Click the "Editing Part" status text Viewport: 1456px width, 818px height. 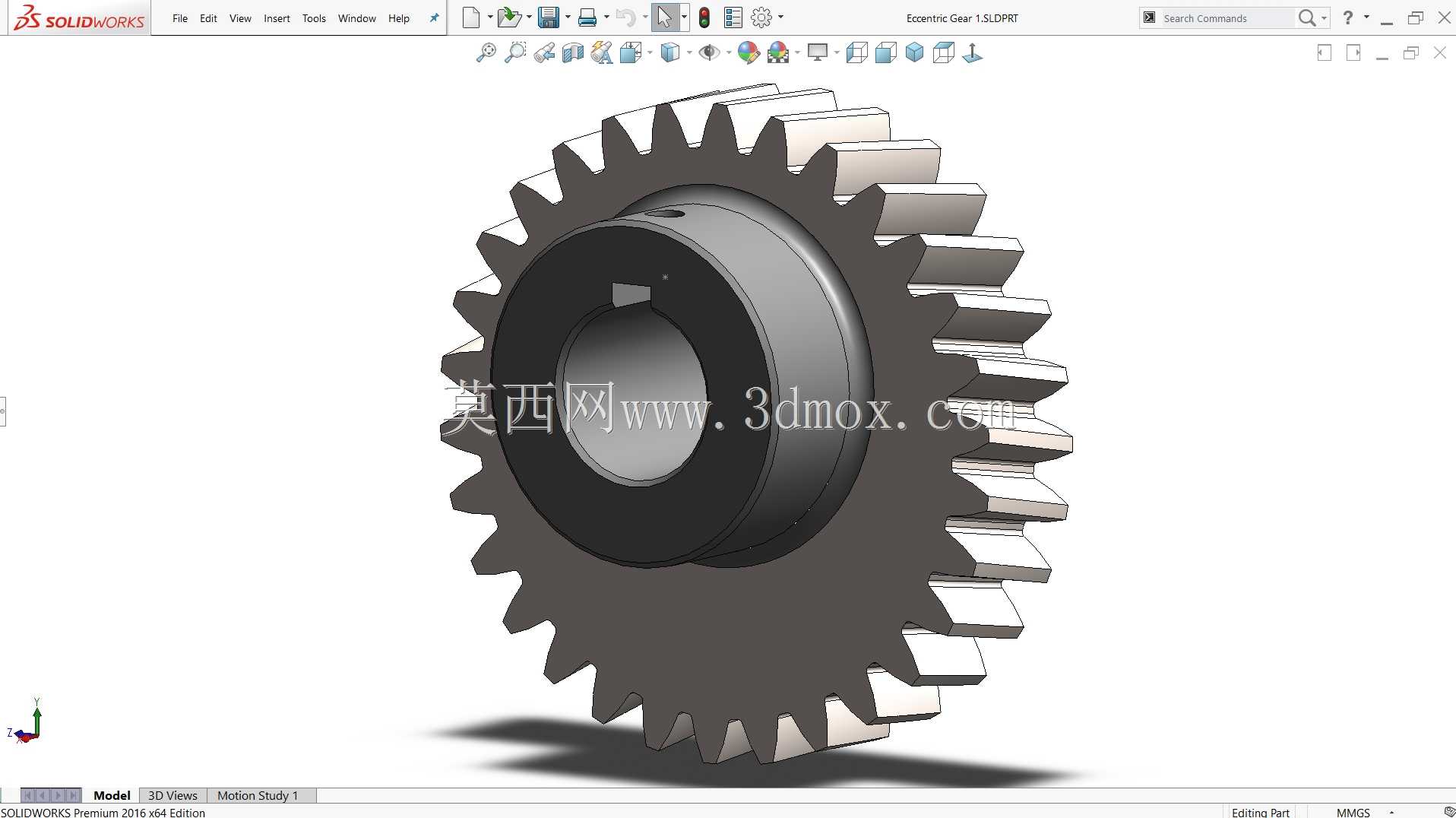tap(1260, 812)
